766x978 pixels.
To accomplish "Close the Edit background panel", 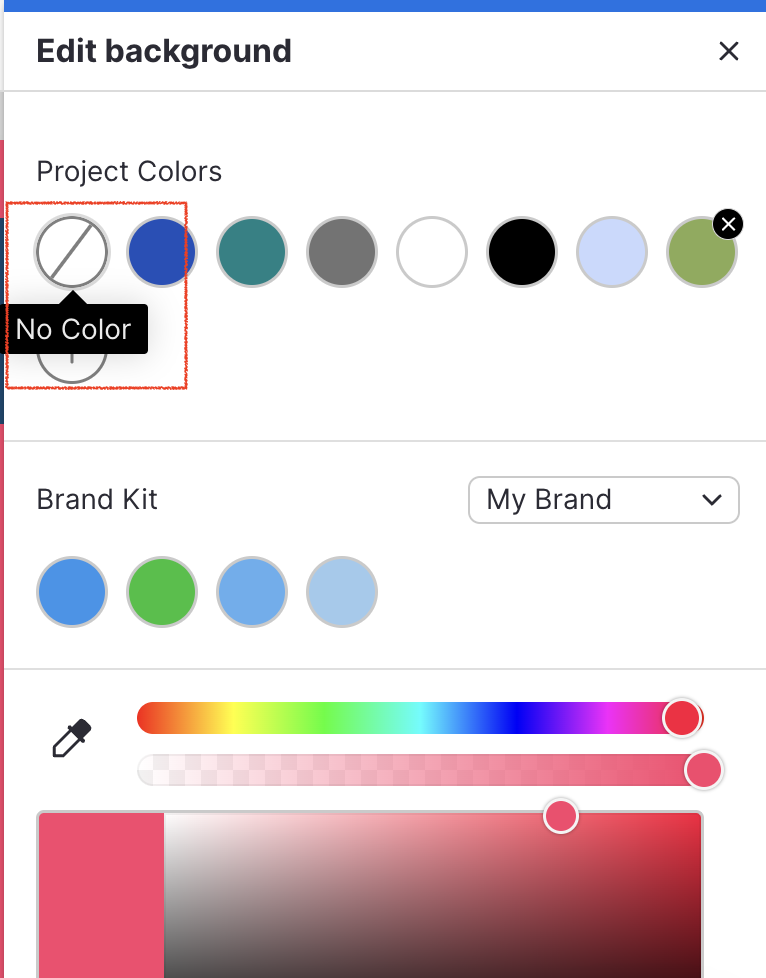I will pyautogui.click(x=729, y=51).
